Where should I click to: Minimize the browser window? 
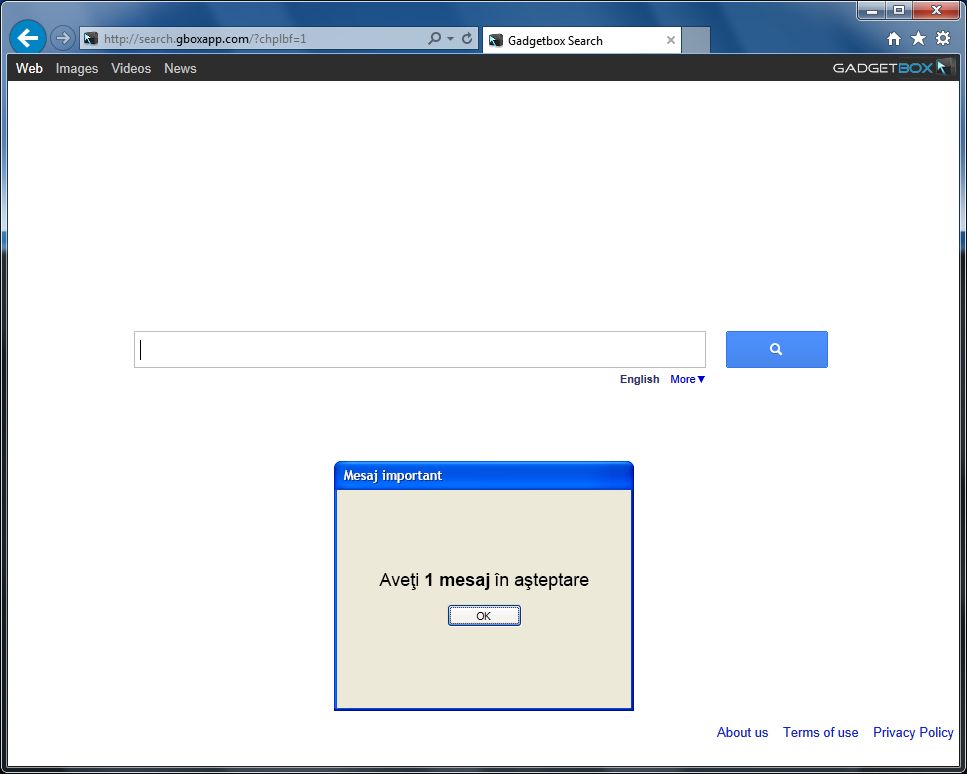(x=871, y=10)
